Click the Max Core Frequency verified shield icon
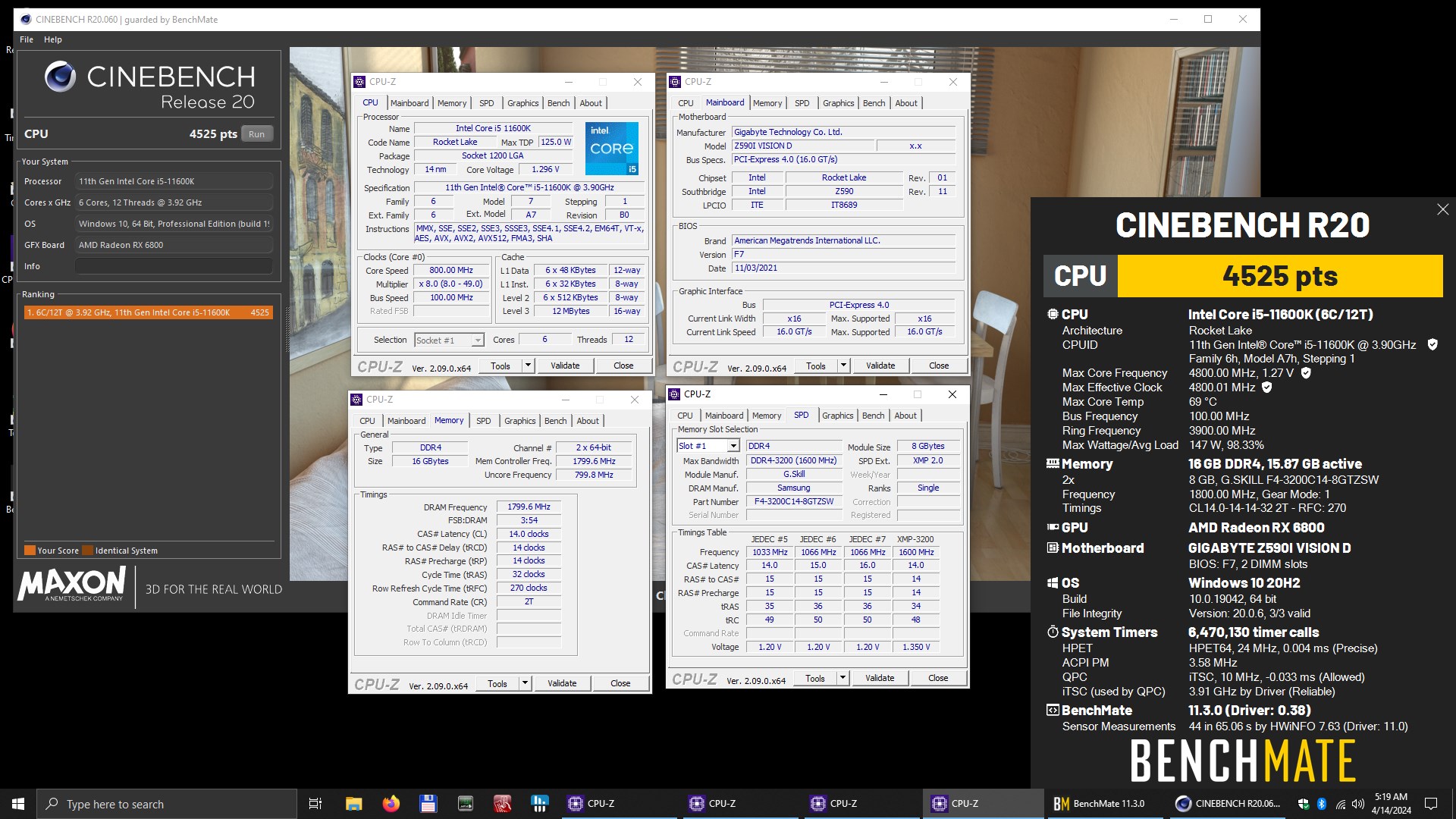The image size is (1456, 819). click(x=1306, y=373)
